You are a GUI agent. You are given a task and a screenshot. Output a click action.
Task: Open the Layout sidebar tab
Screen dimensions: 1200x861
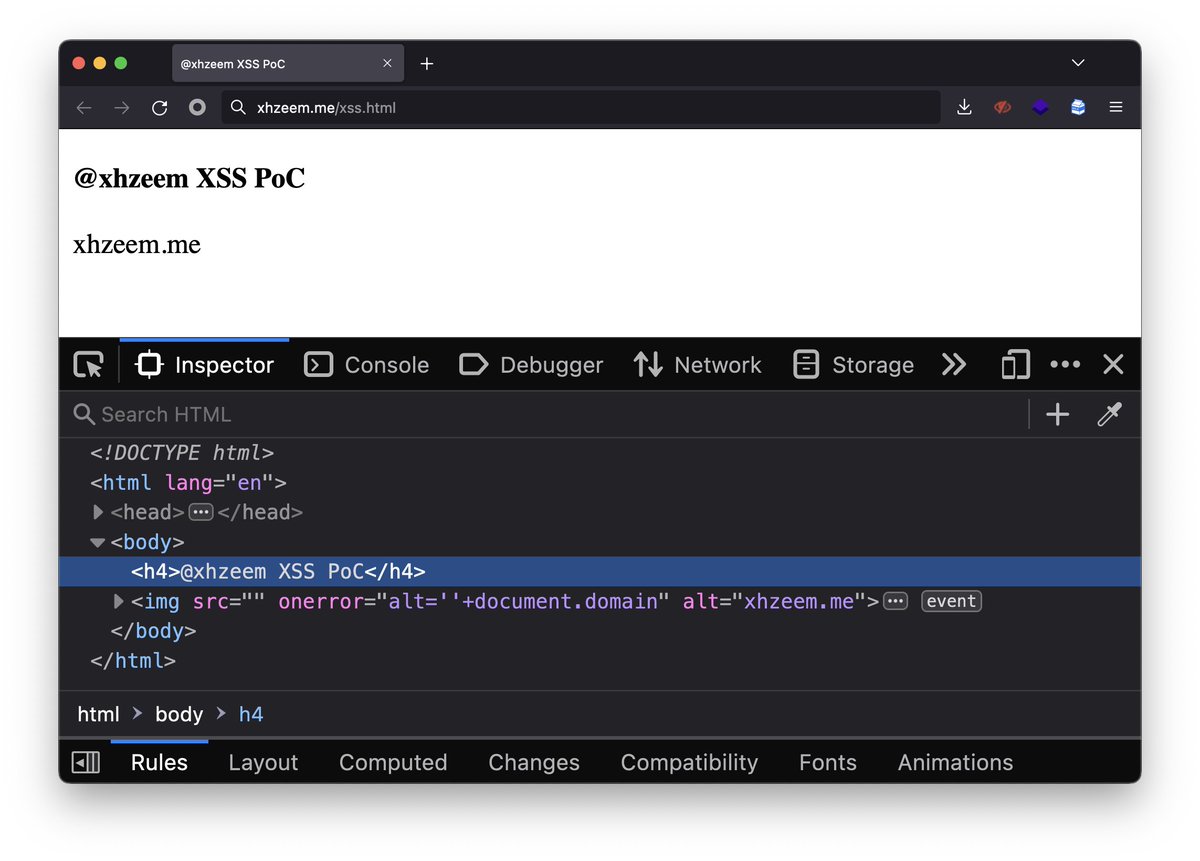(x=263, y=763)
